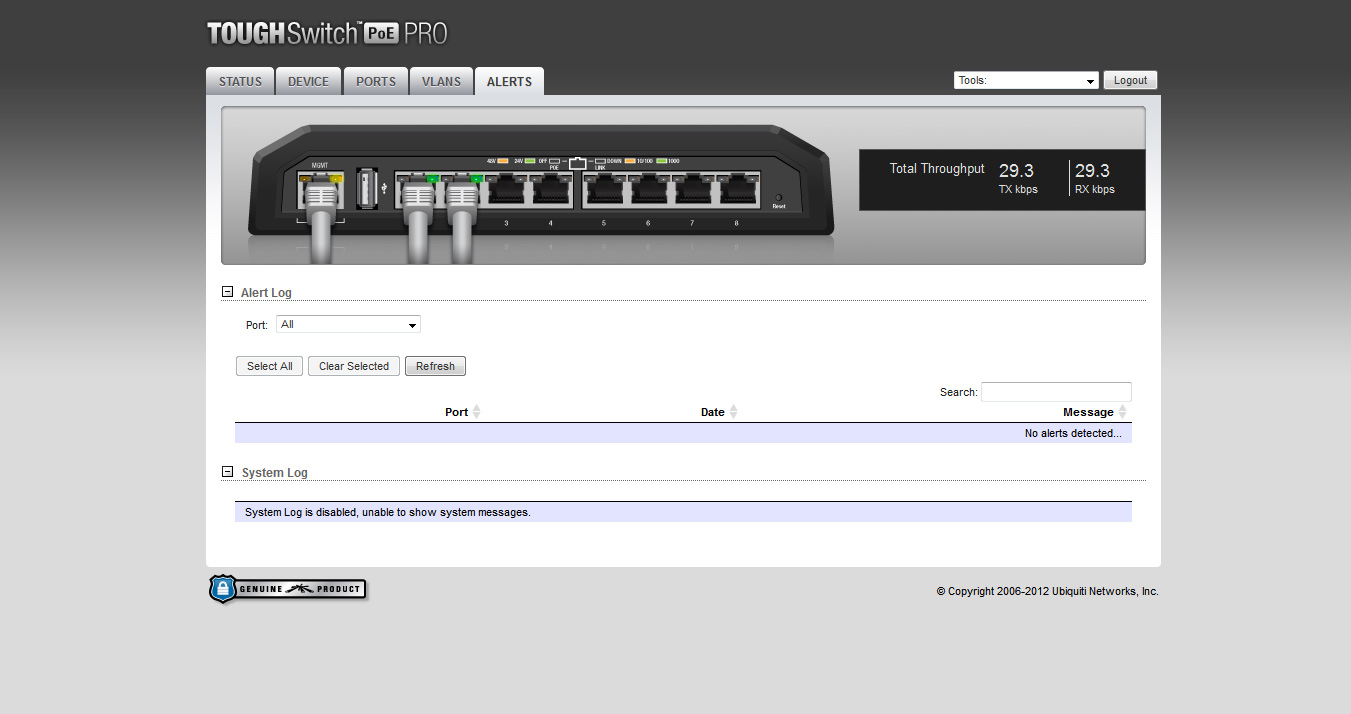This screenshot has height=714, width=1351.
Task: Click the Logout button
Action: (1130, 81)
